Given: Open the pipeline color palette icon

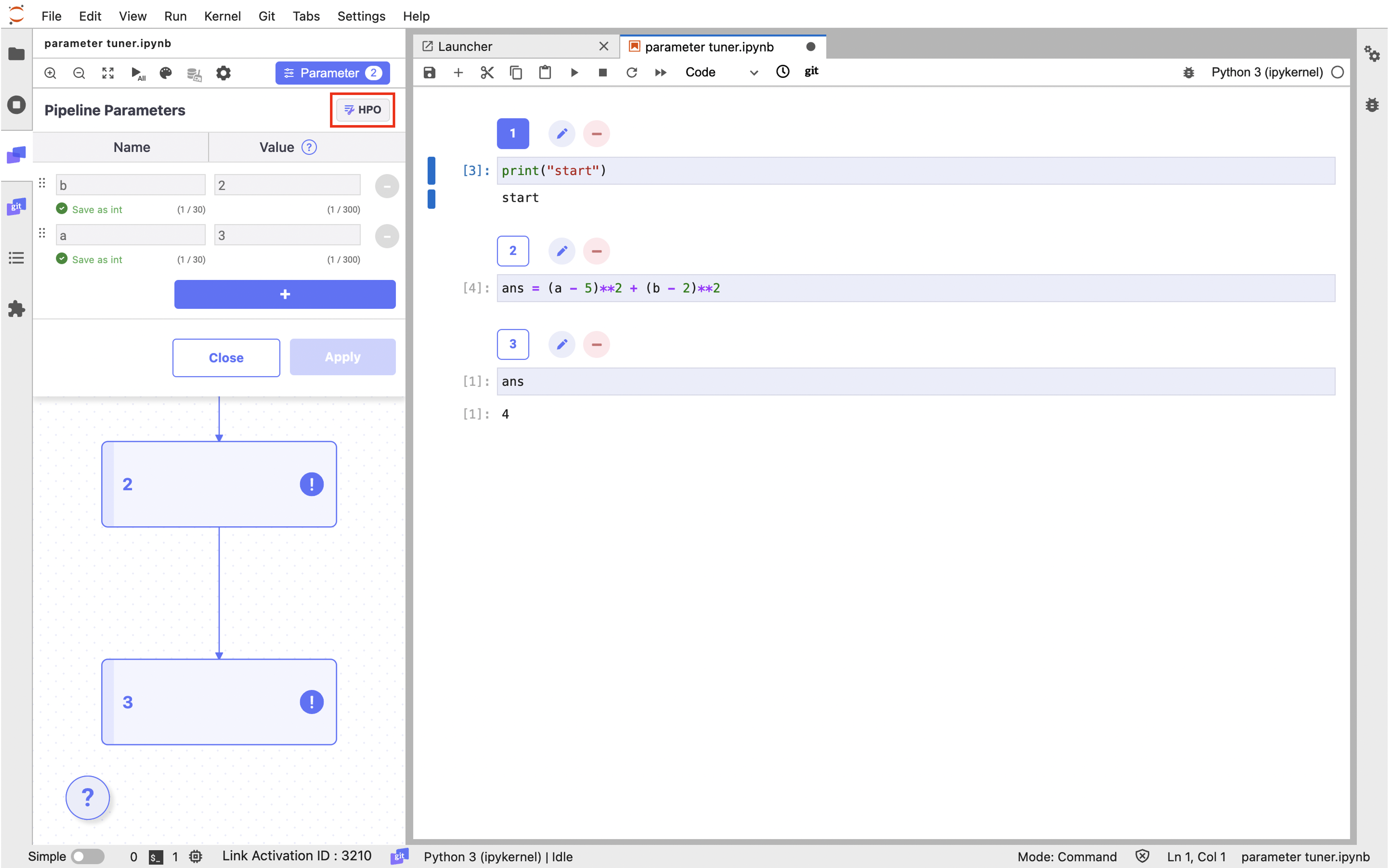Looking at the screenshot, I should (166, 73).
